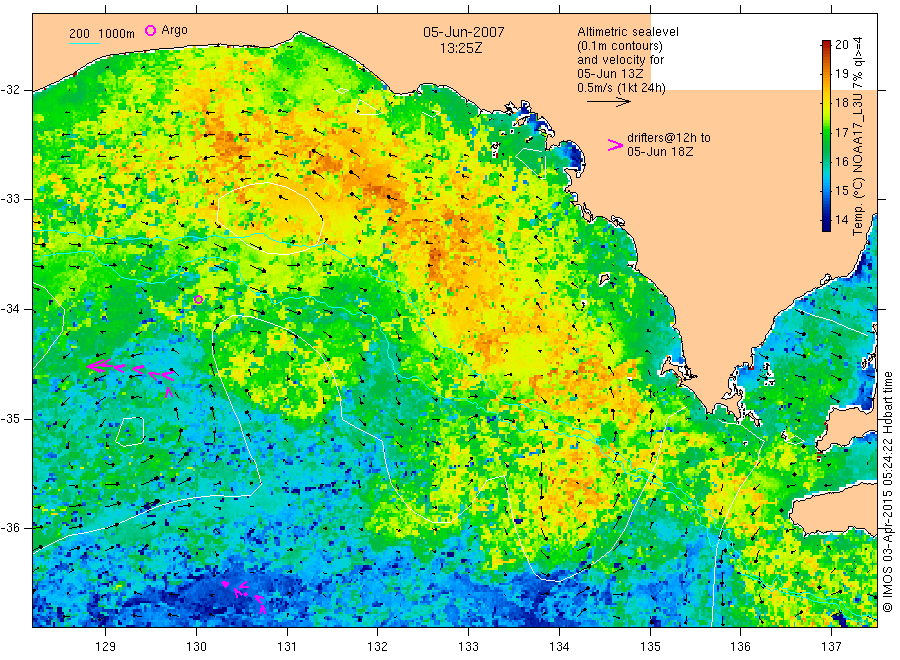Click colorbar tick value 17
The width and height of the screenshot is (900, 660).
click(x=841, y=132)
